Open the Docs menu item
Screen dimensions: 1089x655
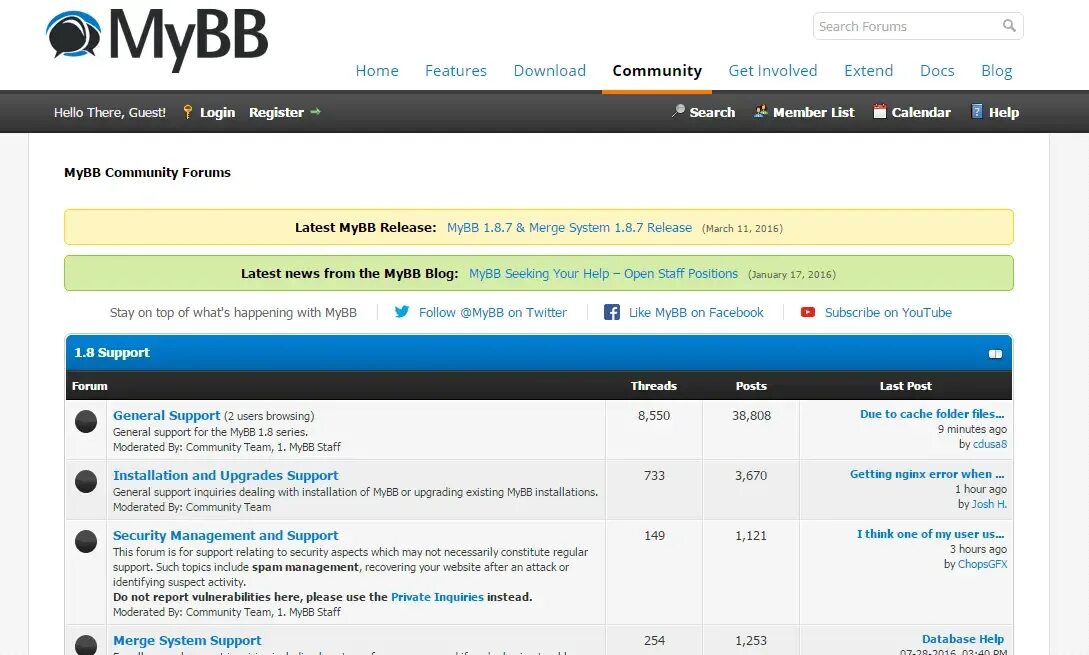point(937,70)
